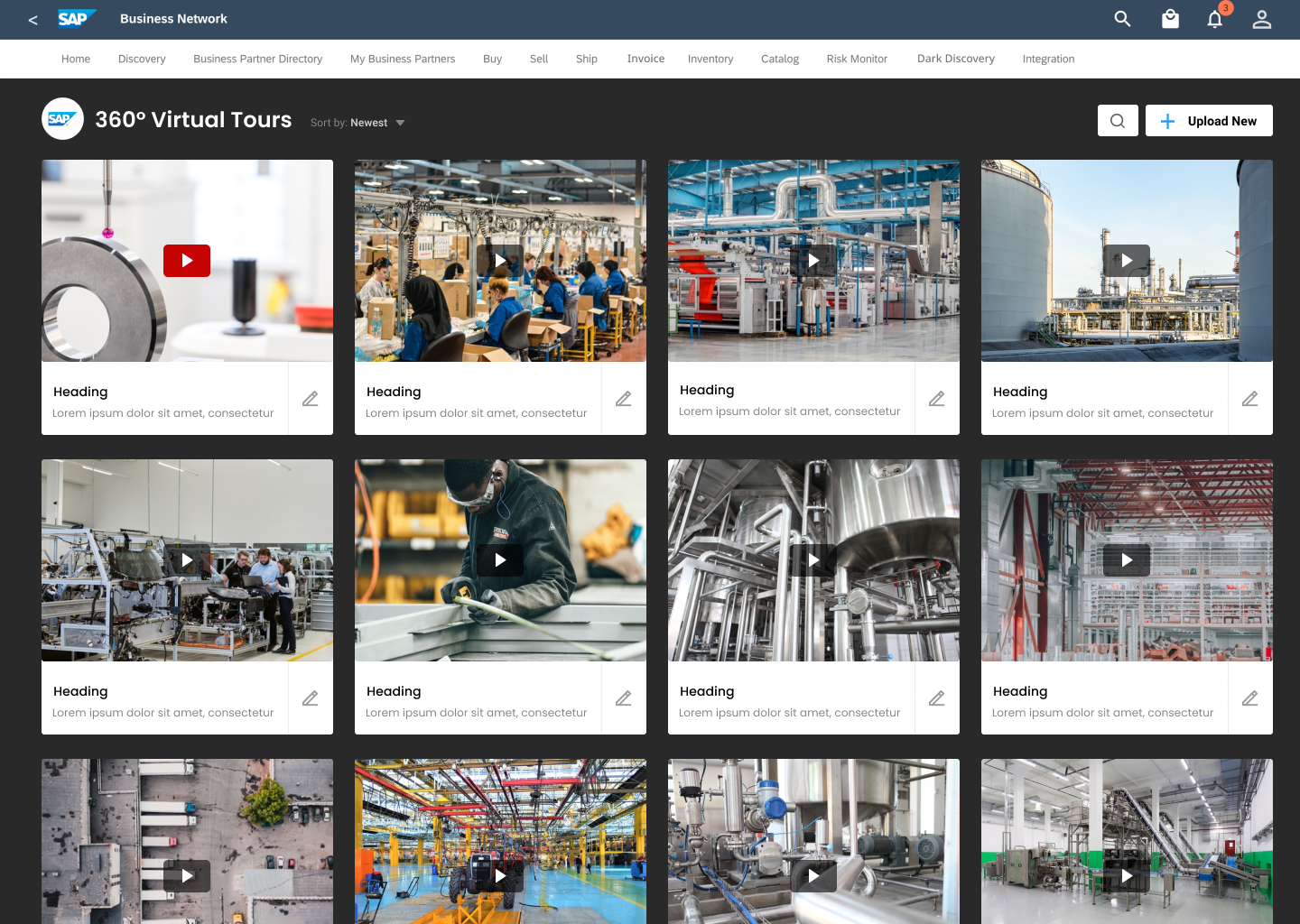The width and height of the screenshot is (1300, 924).
Task: Open the shopping bag icon
Action: [x=1170, y=19]
